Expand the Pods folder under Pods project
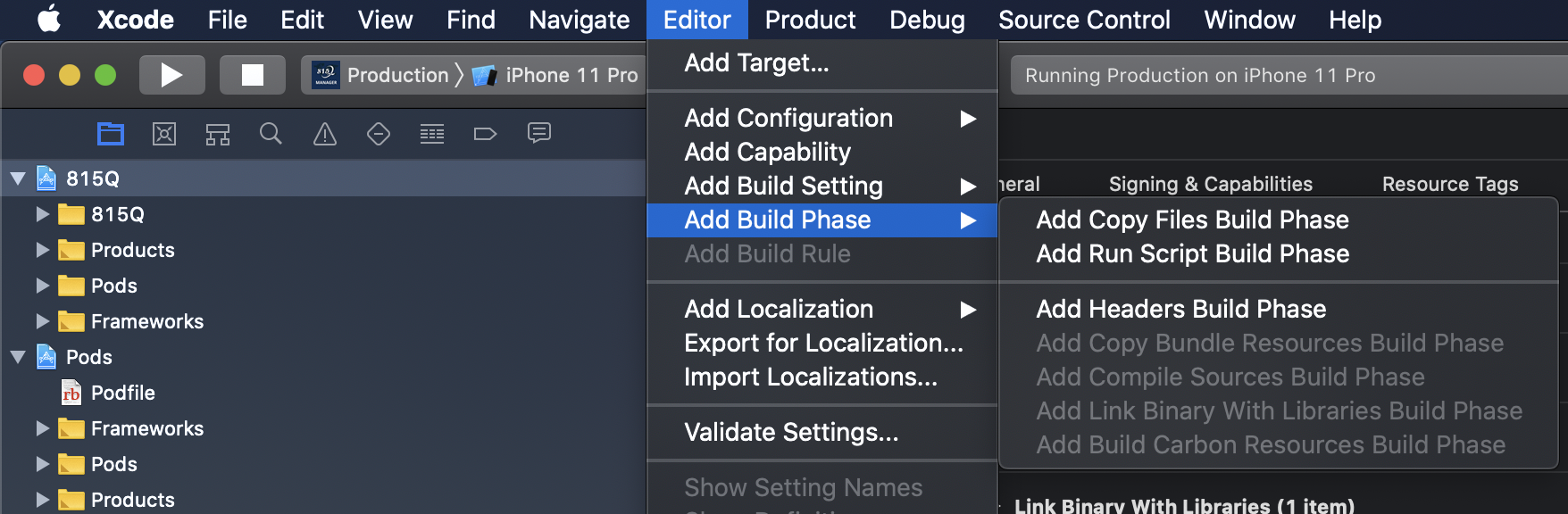This screenshot has width=1568, height=514. point(42,464)
